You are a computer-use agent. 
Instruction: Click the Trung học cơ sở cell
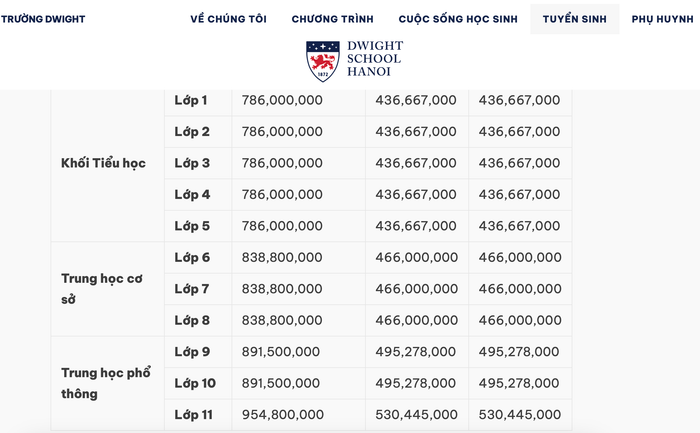coord(102,289)
